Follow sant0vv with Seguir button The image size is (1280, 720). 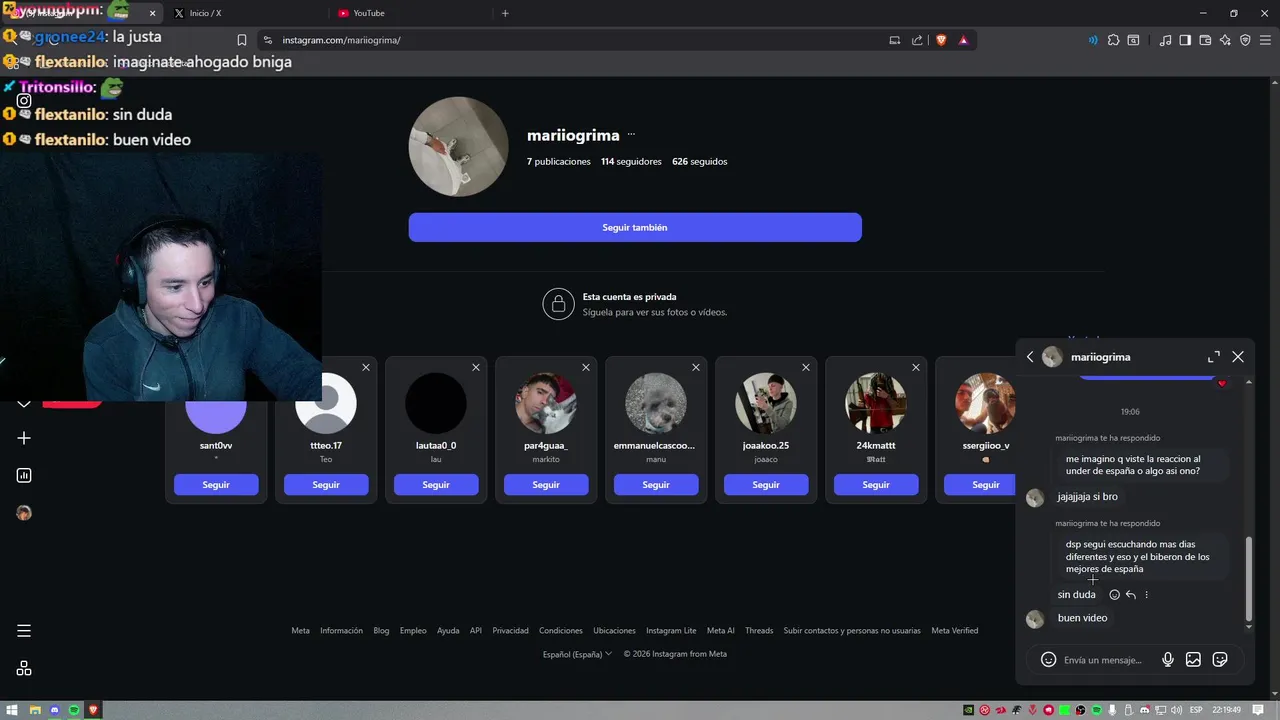tap(216, 485)
